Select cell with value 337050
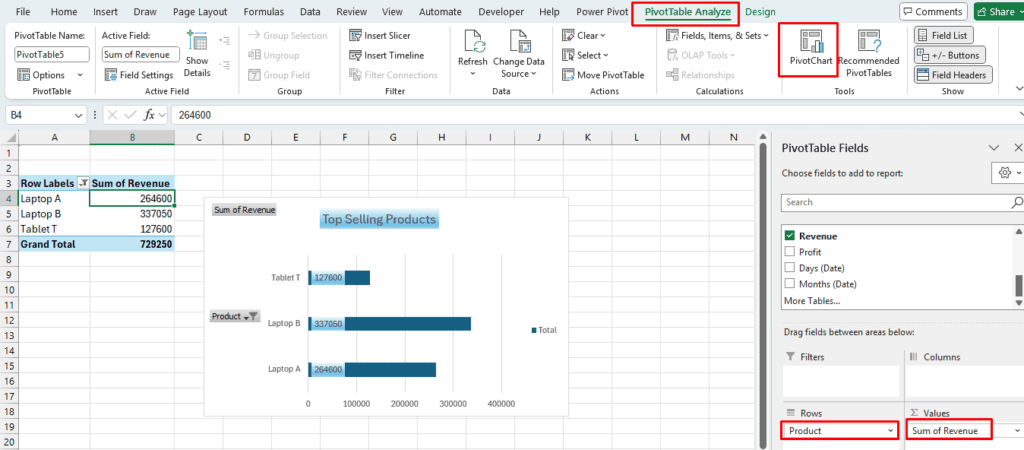1024x450 pixels. click(133, 214)
